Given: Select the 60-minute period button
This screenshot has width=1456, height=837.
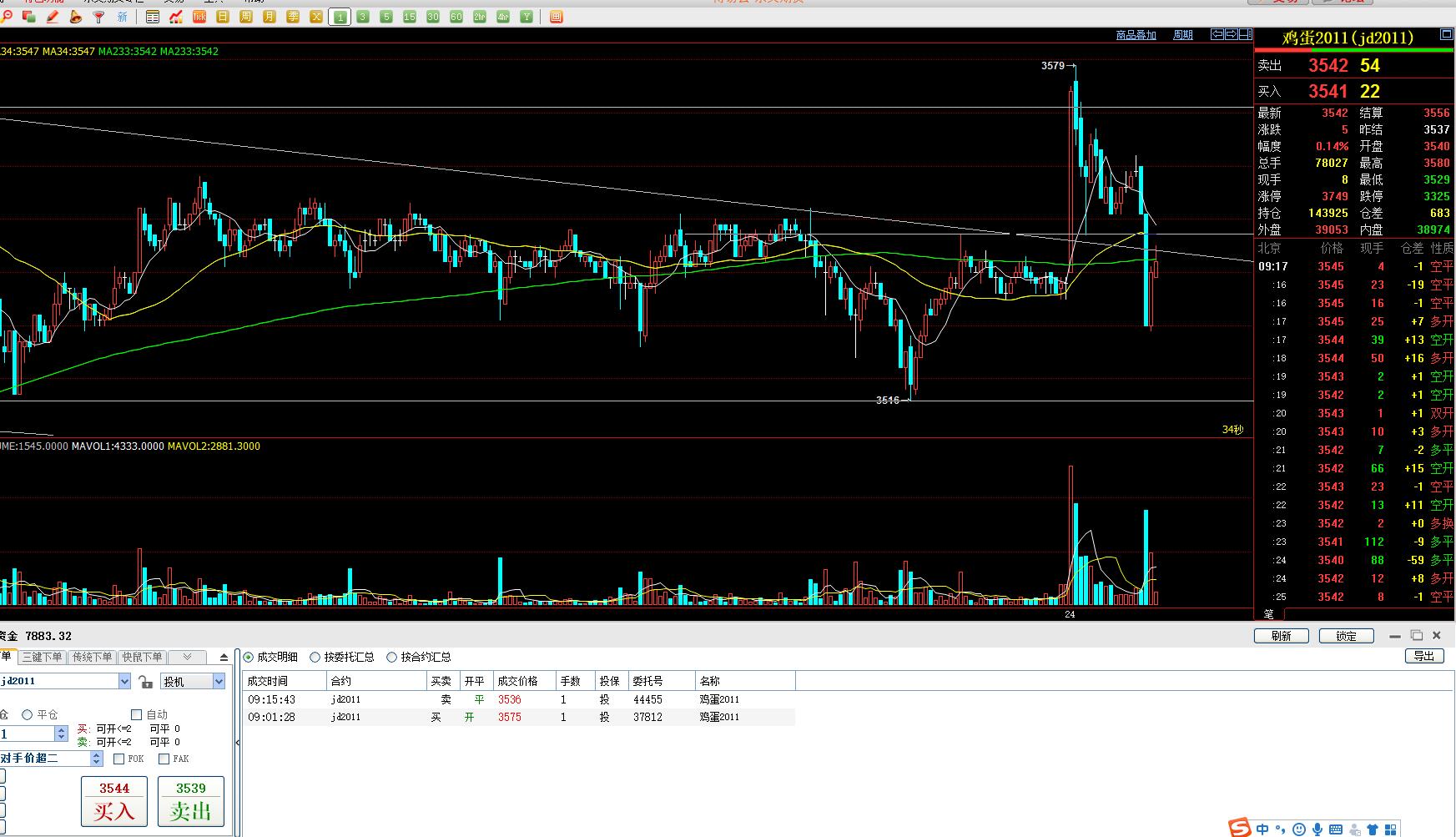Looking at the screenshot, I should pyautogui.click(x=456, y=16).
